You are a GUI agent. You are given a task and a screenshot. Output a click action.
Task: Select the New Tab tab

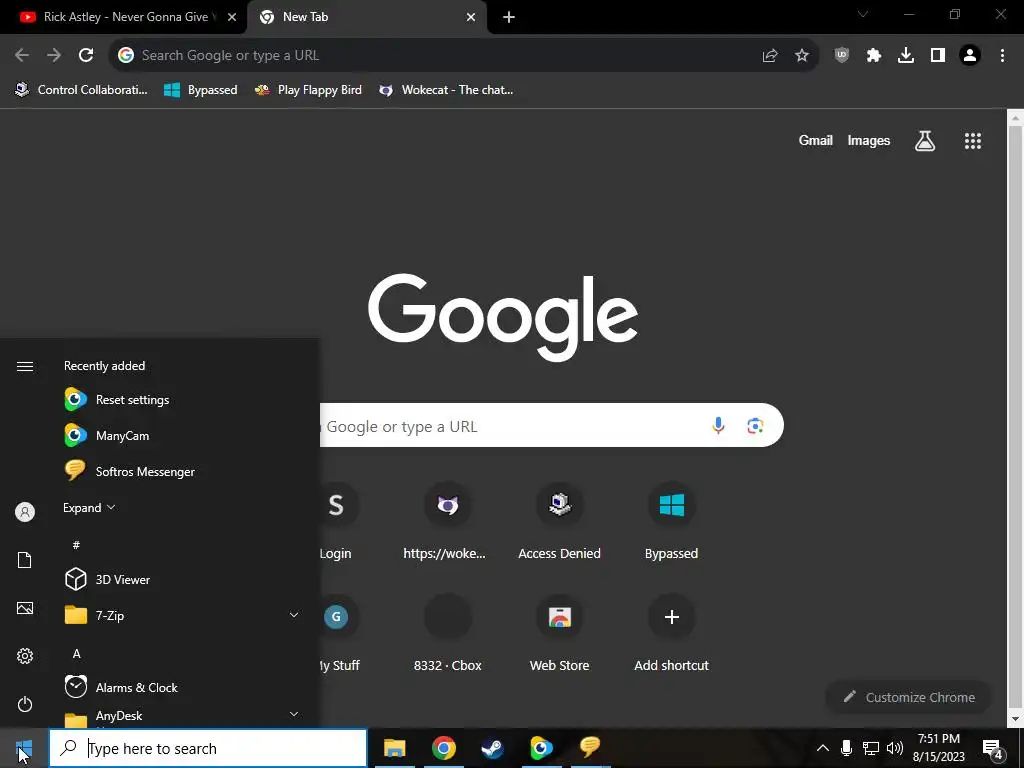point(366,17)
